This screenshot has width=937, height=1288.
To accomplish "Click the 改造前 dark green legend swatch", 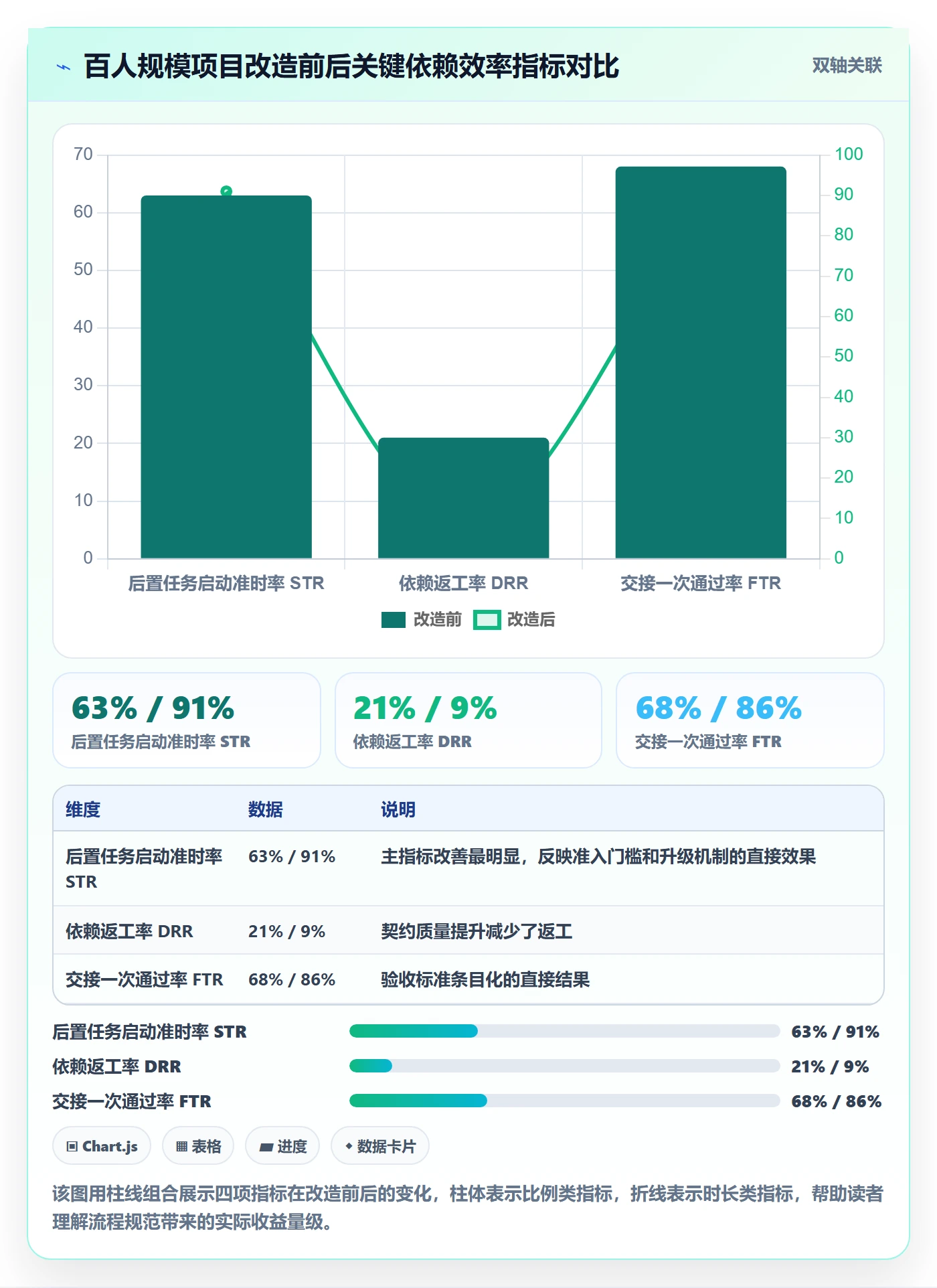I will 394,620.
